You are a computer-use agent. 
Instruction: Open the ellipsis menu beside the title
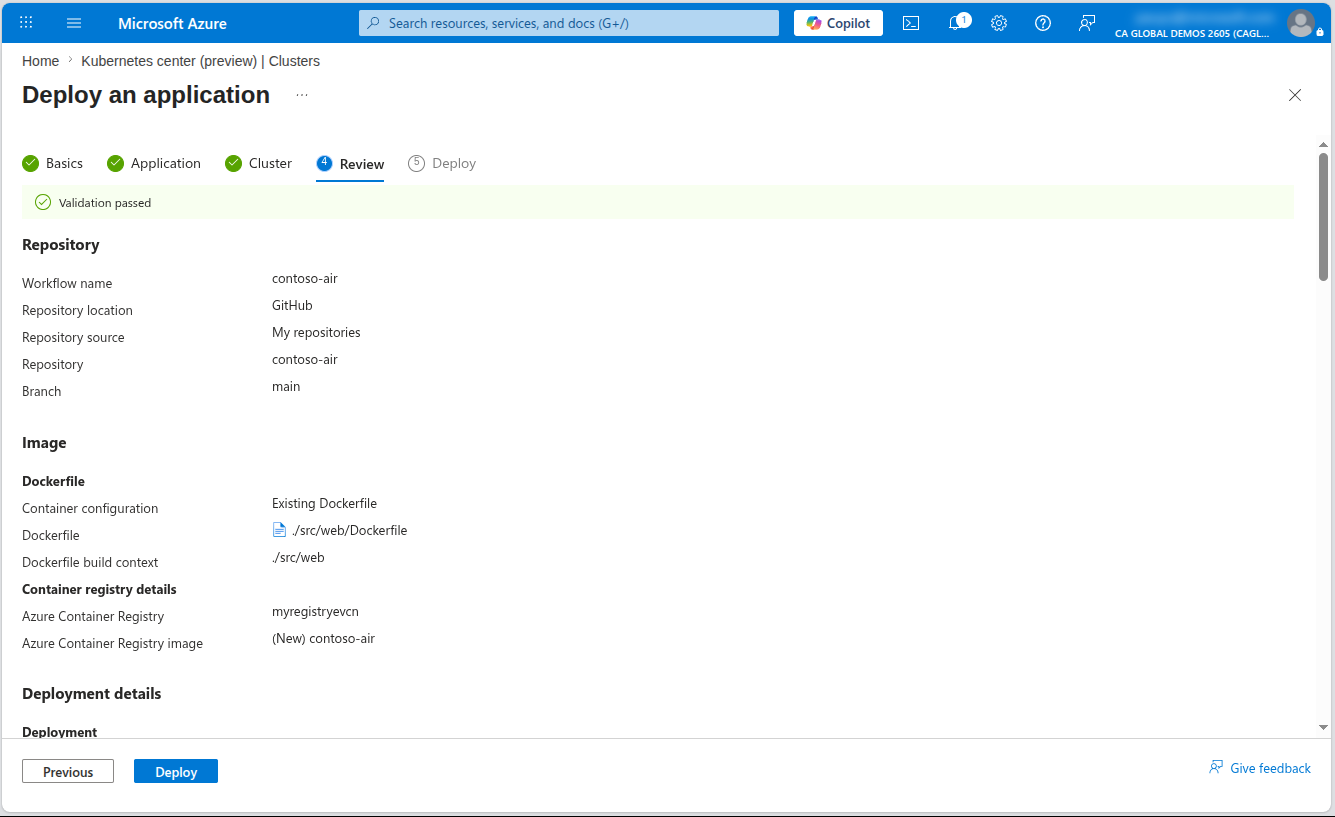click(302, 95)
